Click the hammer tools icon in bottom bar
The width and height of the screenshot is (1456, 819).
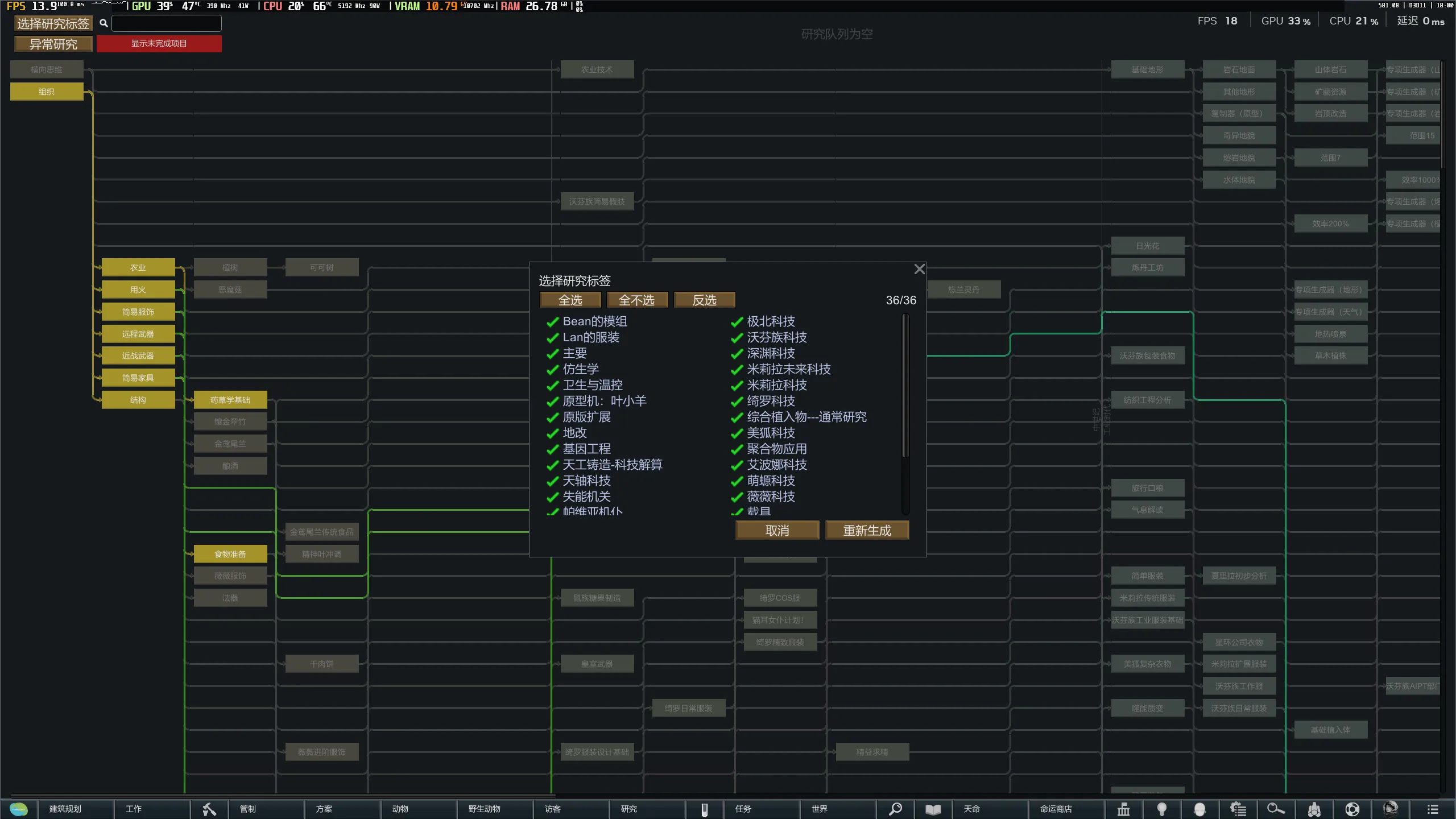[x=209, y=809]
